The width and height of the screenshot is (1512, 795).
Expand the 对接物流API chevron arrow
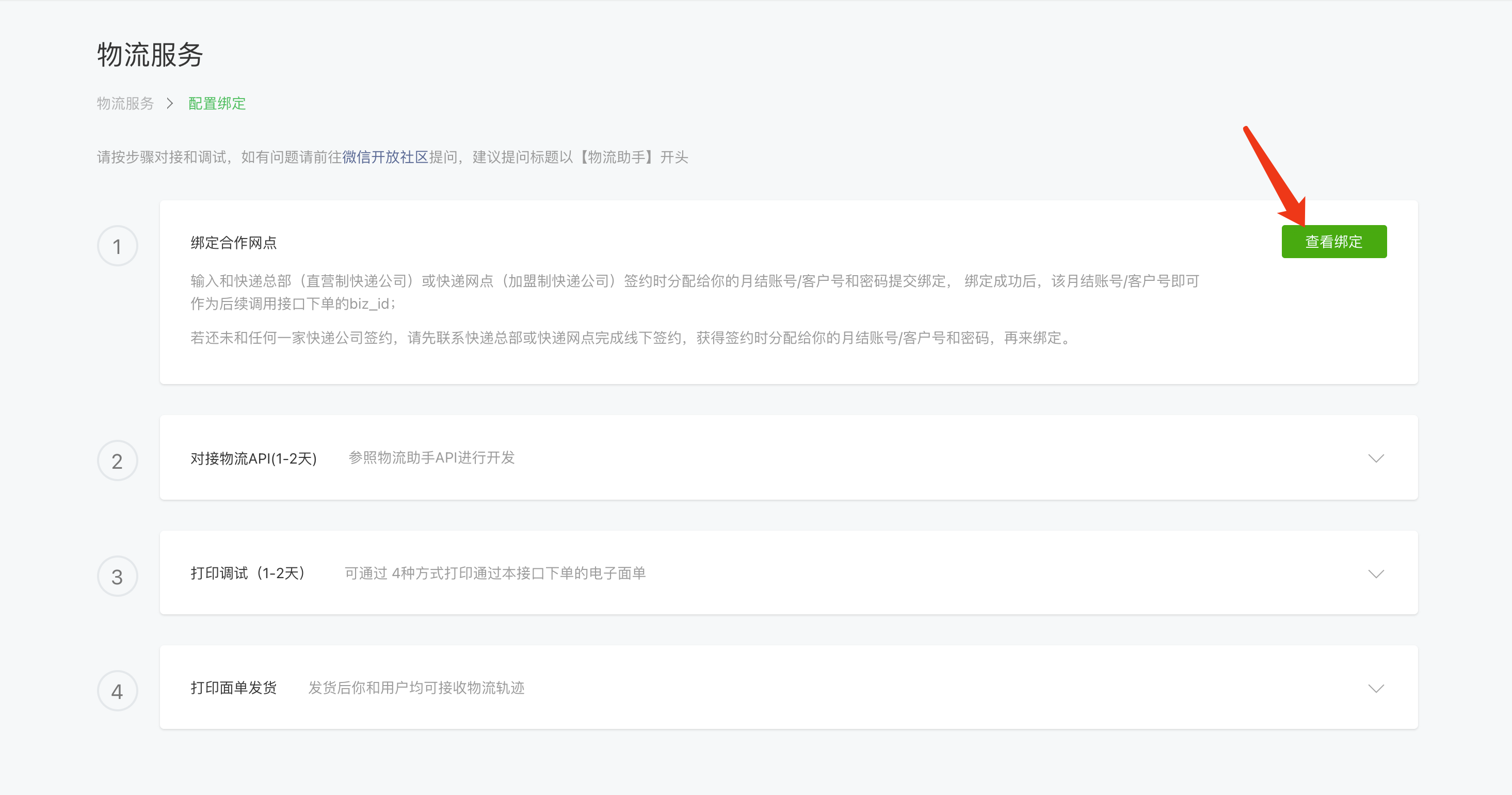pyautogui.click(x=1376, y=458)
